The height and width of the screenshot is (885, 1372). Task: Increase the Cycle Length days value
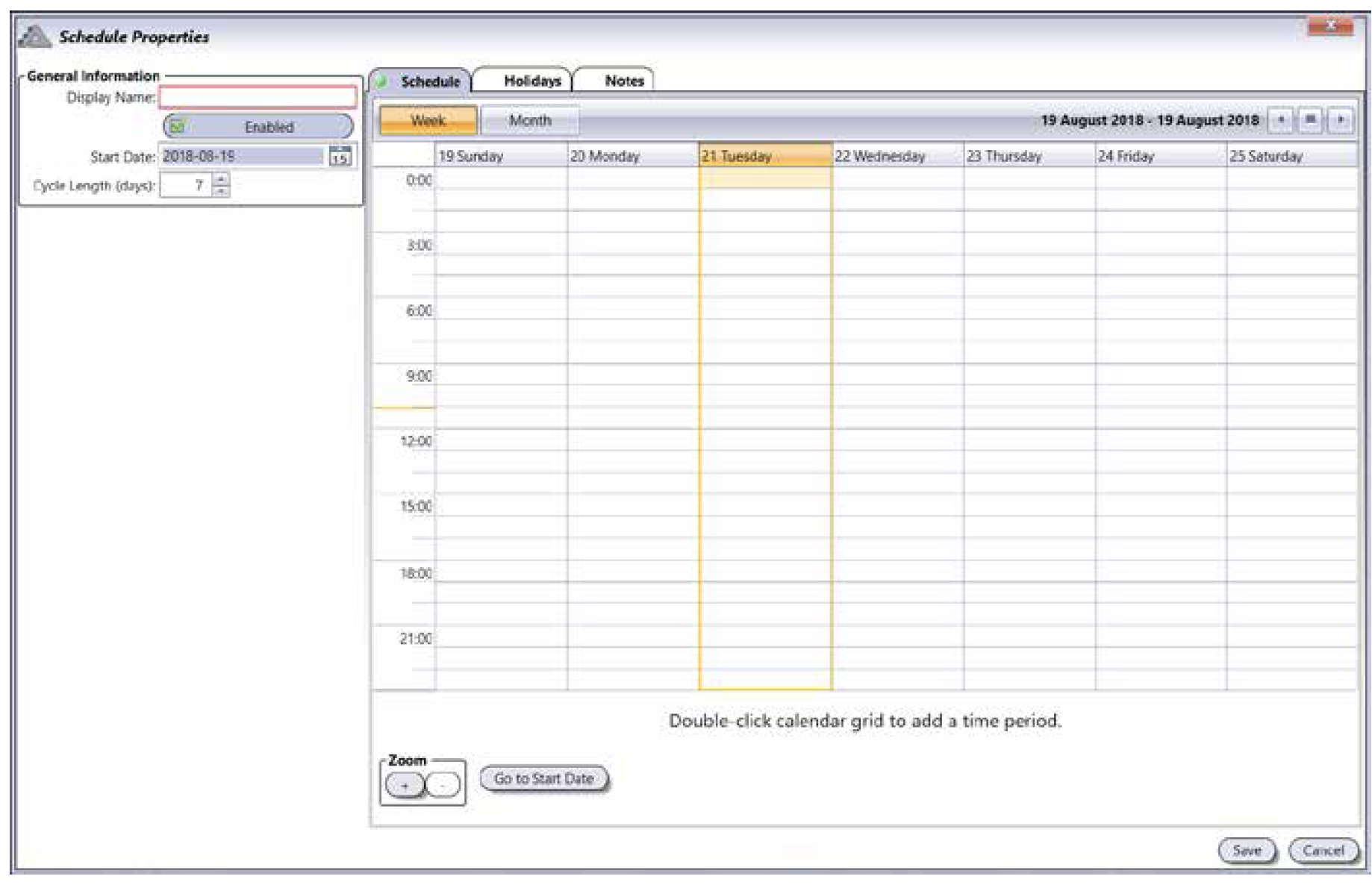tap(221, 178)
